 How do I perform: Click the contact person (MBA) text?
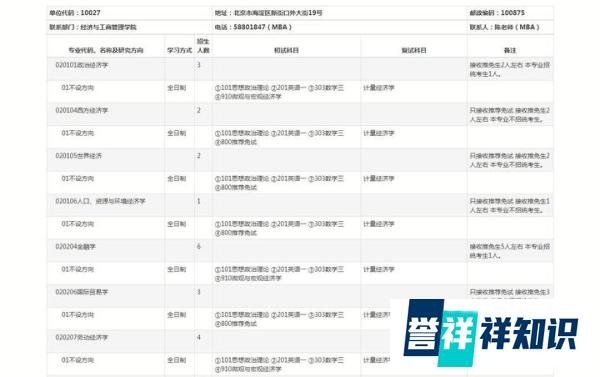point(504,27)
